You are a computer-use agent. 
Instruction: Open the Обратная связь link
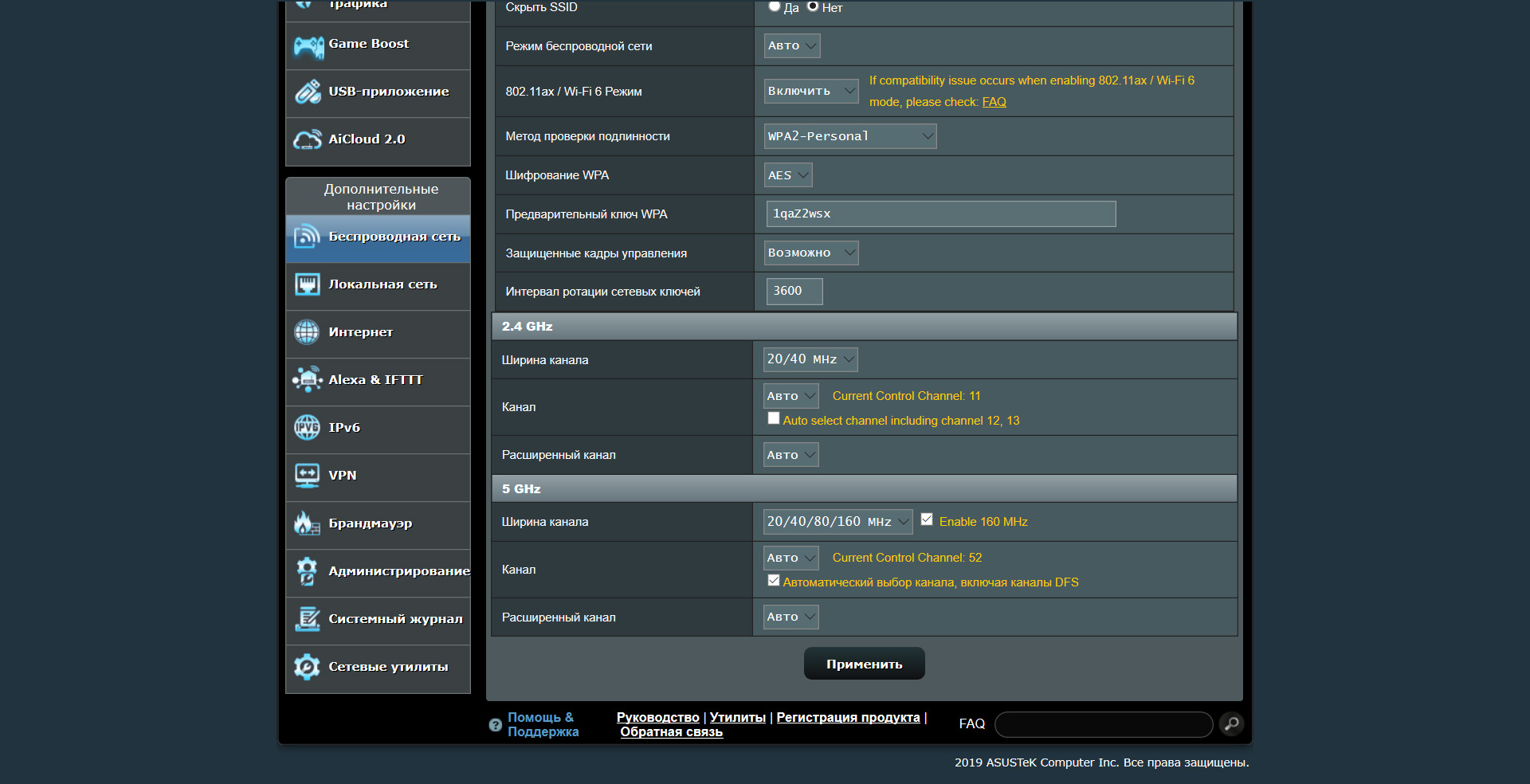pos(671,732)
